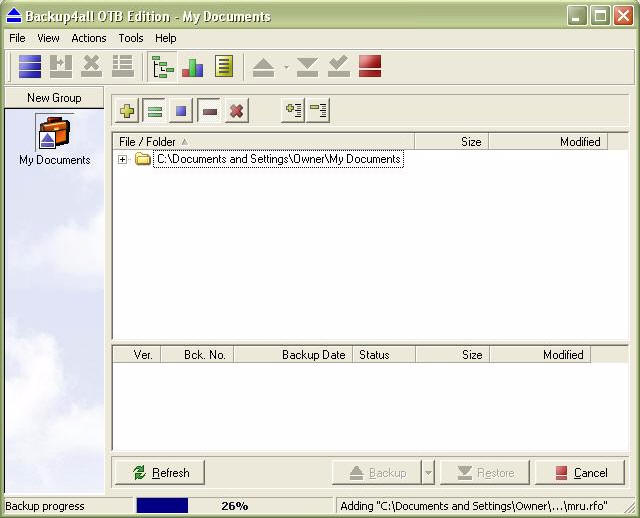This screenshot has height=518, width=640.
Task: Open the View menu
Action: (48, 38)
